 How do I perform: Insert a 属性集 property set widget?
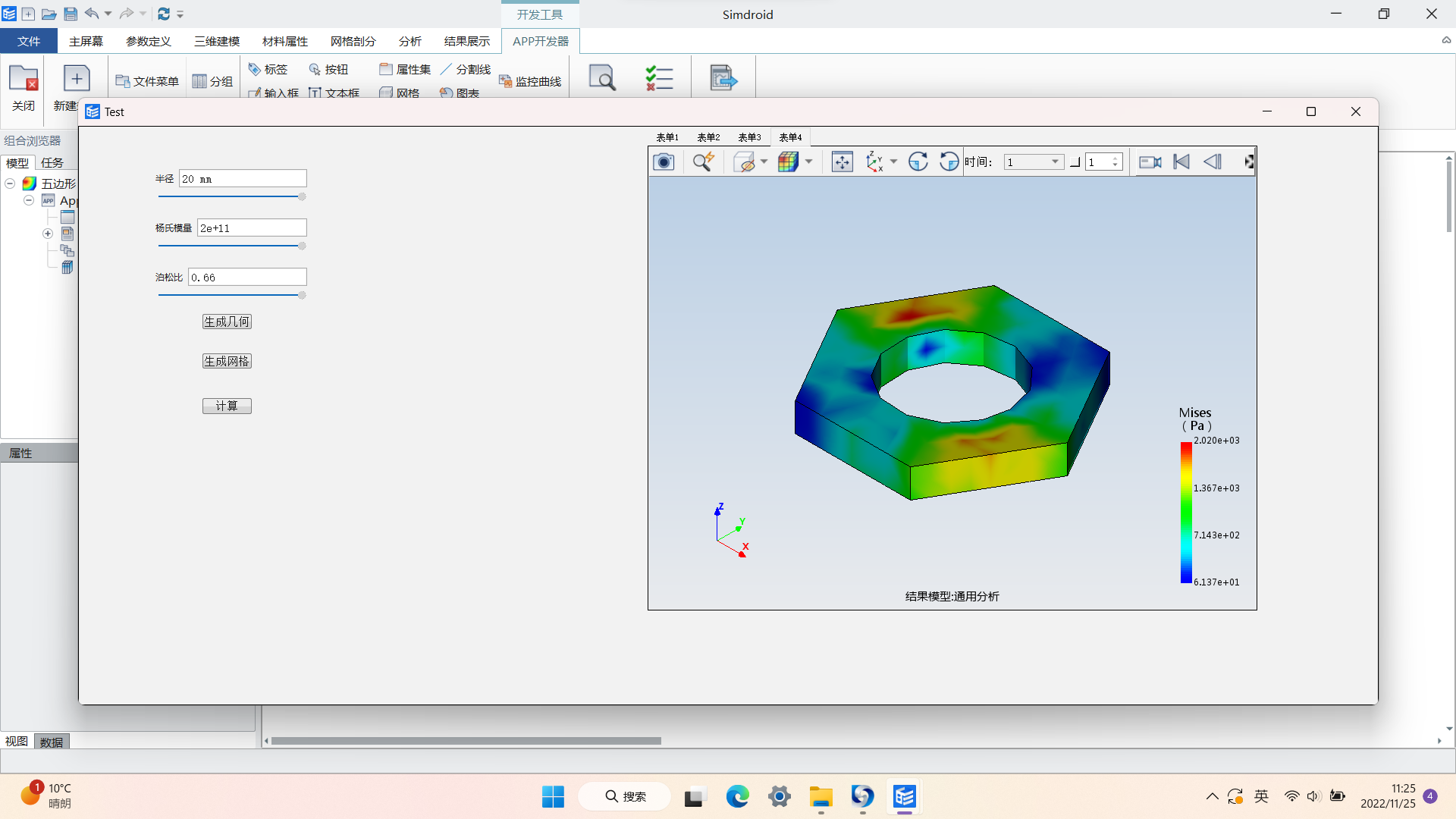tap(405, 69)
